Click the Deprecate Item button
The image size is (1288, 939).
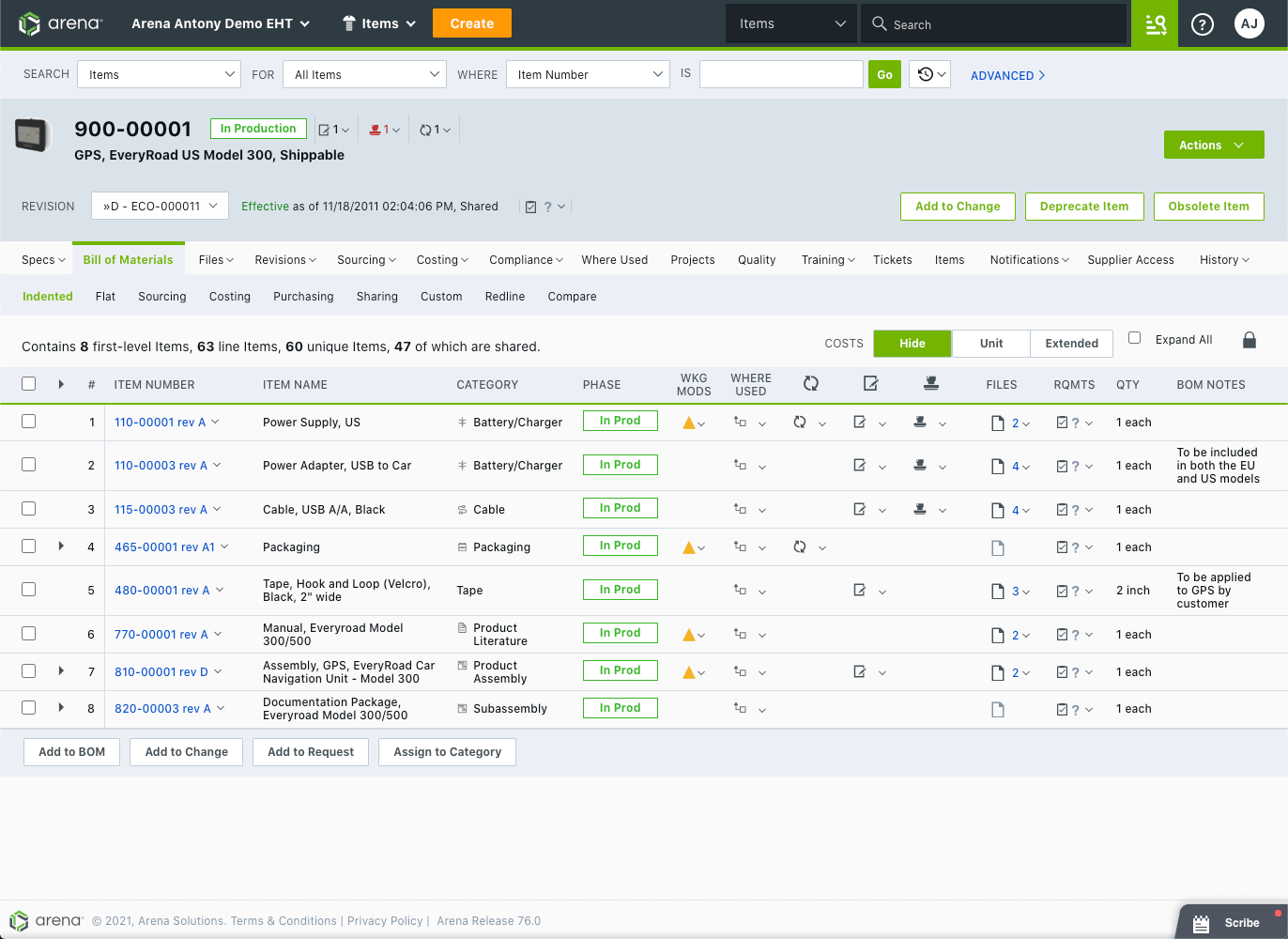click(x=1084, y=206)
